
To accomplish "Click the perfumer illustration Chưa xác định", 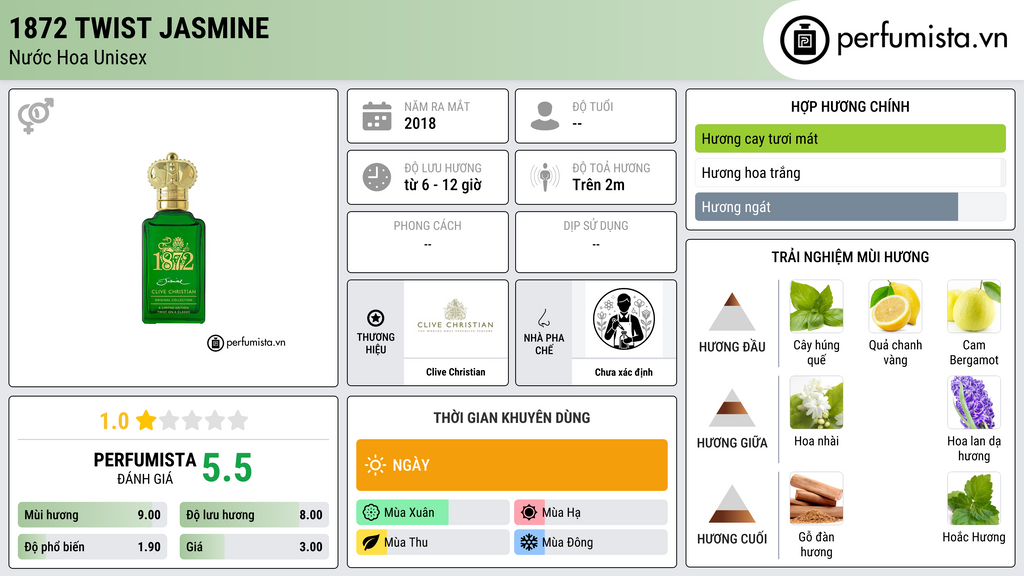I will [624, 319].
